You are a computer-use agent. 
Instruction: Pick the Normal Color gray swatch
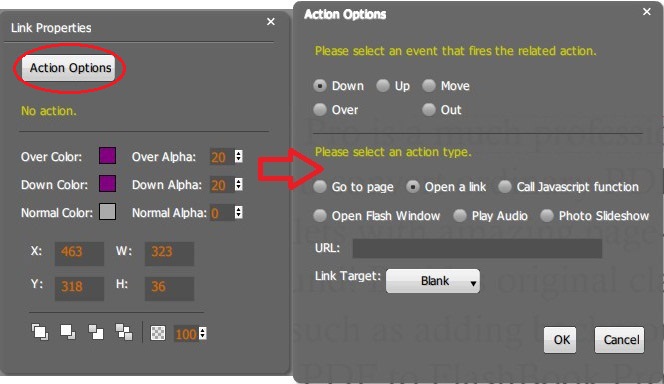(108, 212)
